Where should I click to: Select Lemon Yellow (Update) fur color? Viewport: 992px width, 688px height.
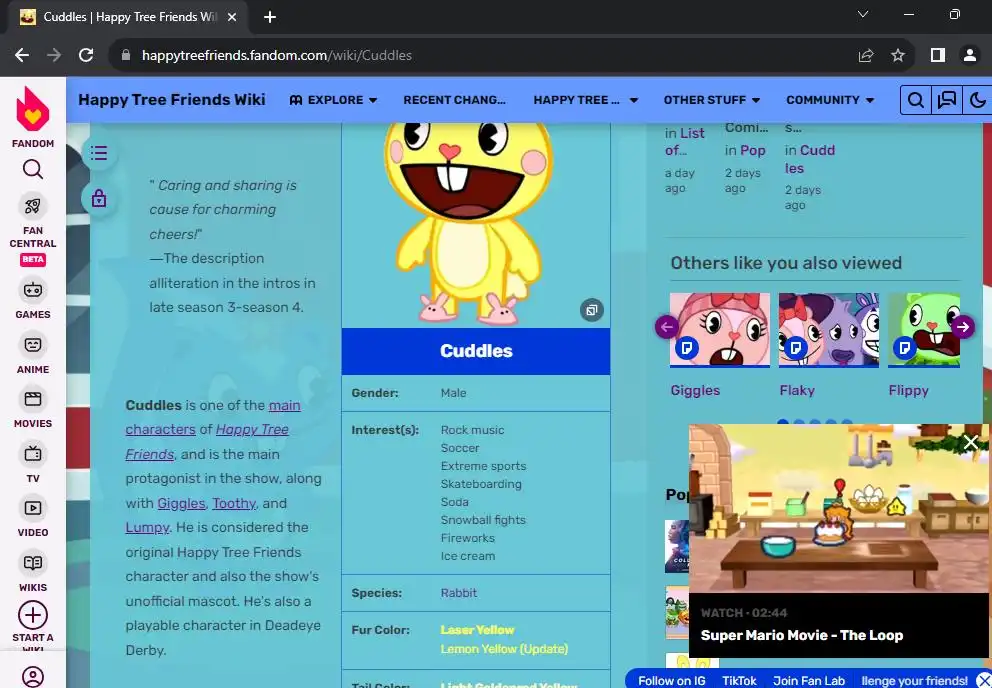[504, 649]
